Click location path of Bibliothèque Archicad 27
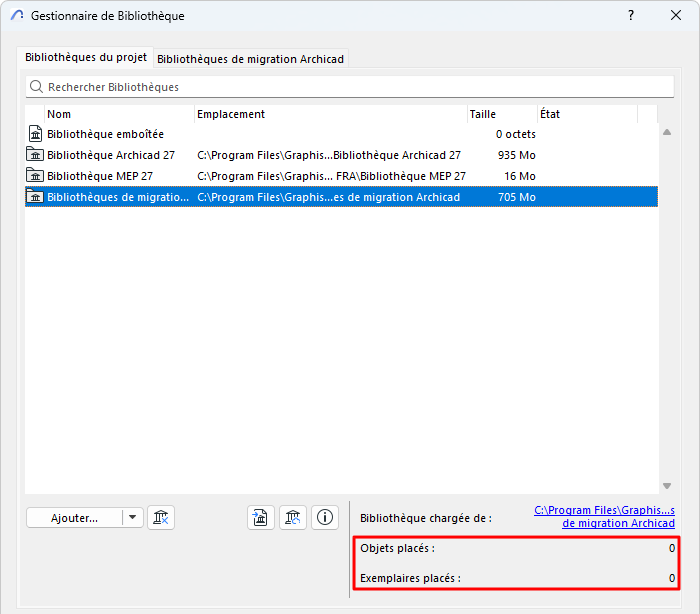This screenshot has width=700, height=614. [x=329, y=155]
